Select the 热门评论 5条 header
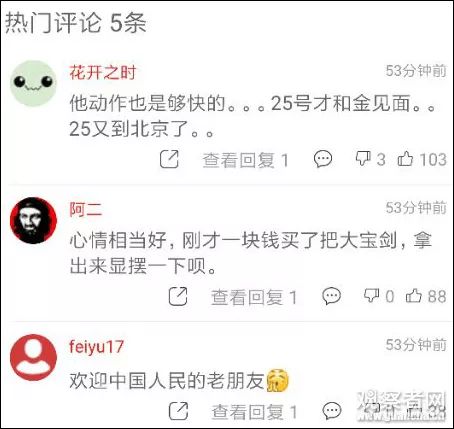This screenshot has height=429, width=454. pos(76,23)
